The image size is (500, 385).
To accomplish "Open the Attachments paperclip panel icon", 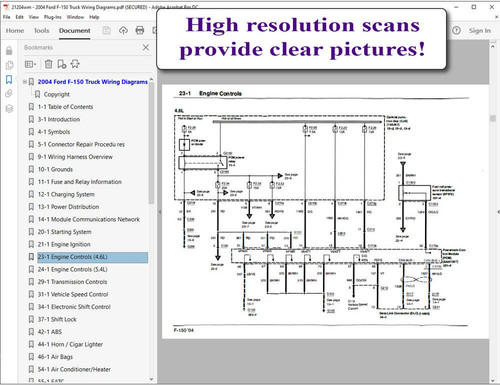I will pyautogui.click(x=9, y=94).
